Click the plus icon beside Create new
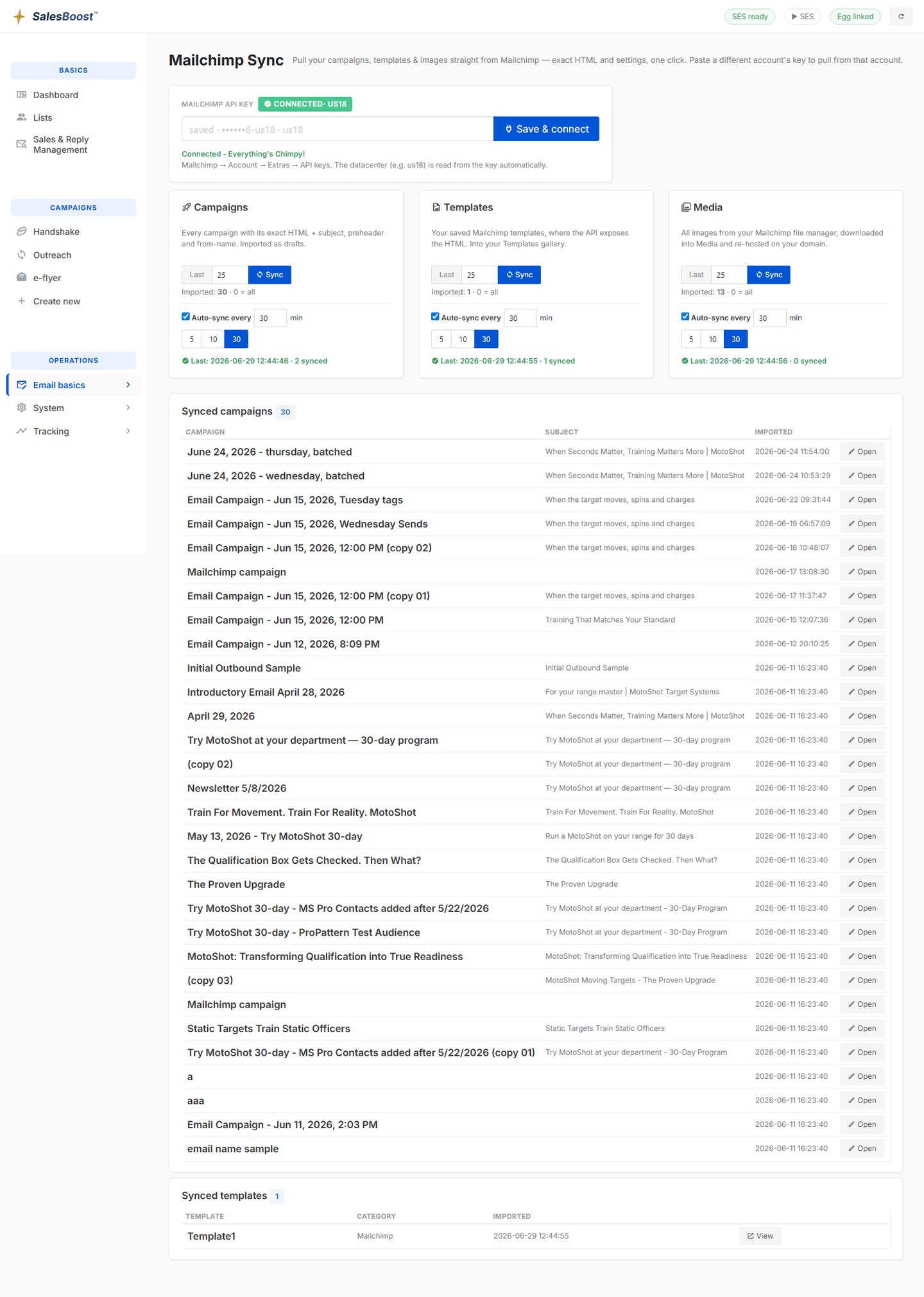Screen dimensions: 924x1297 click(22, 301)
